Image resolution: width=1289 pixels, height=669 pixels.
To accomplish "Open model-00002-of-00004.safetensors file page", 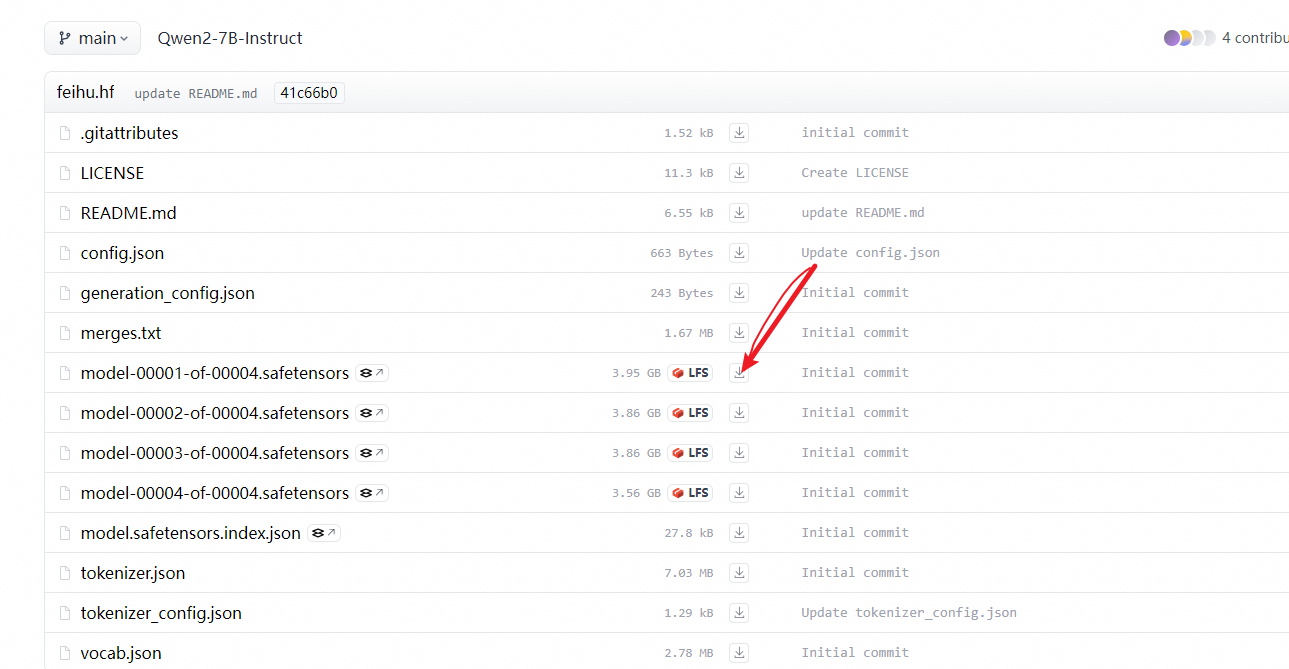I will pyautogui.click(x=215, y=413).
